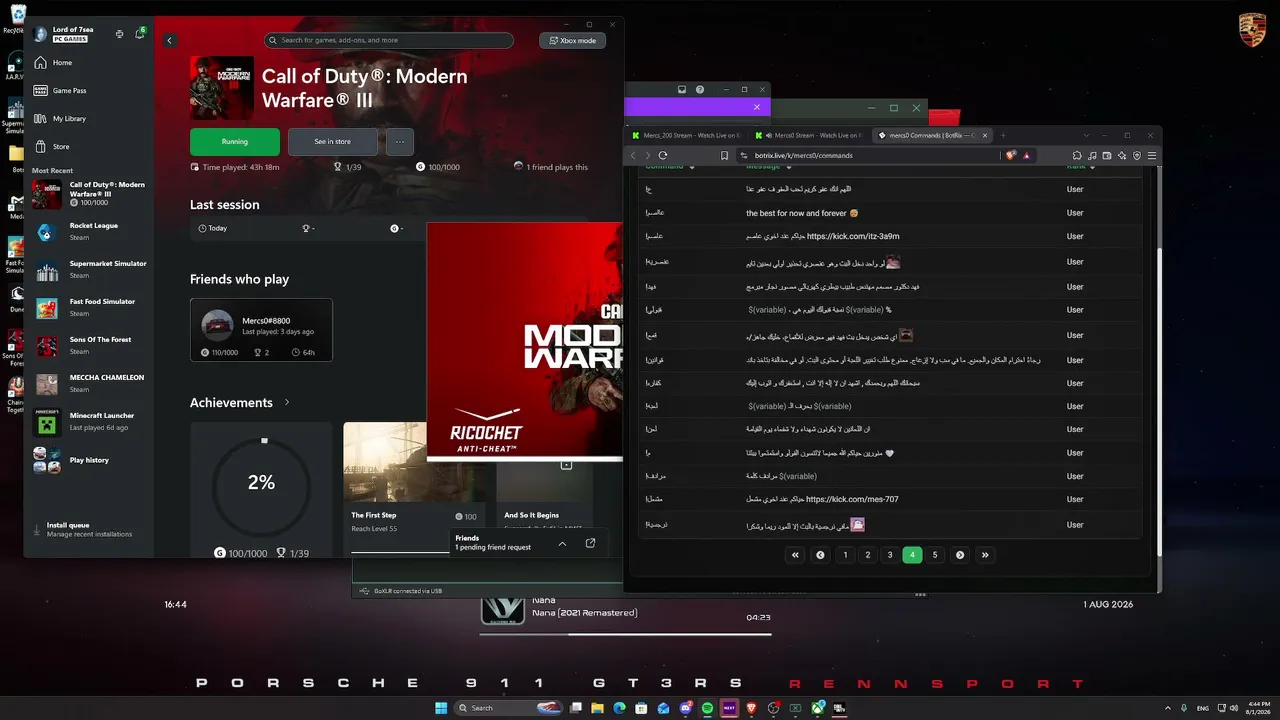1280x720 pixels.
Task: Open the https://kick.com/mes-707 link
Action: point(852,499)
